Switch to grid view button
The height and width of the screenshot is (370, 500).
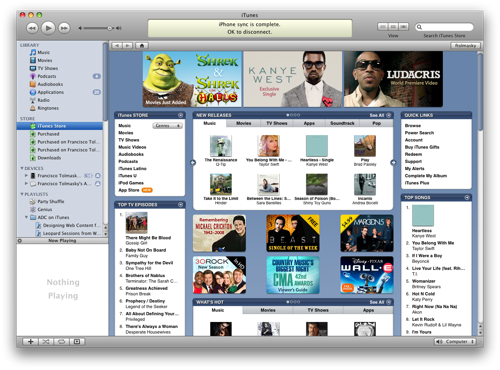tap(393, 27)
